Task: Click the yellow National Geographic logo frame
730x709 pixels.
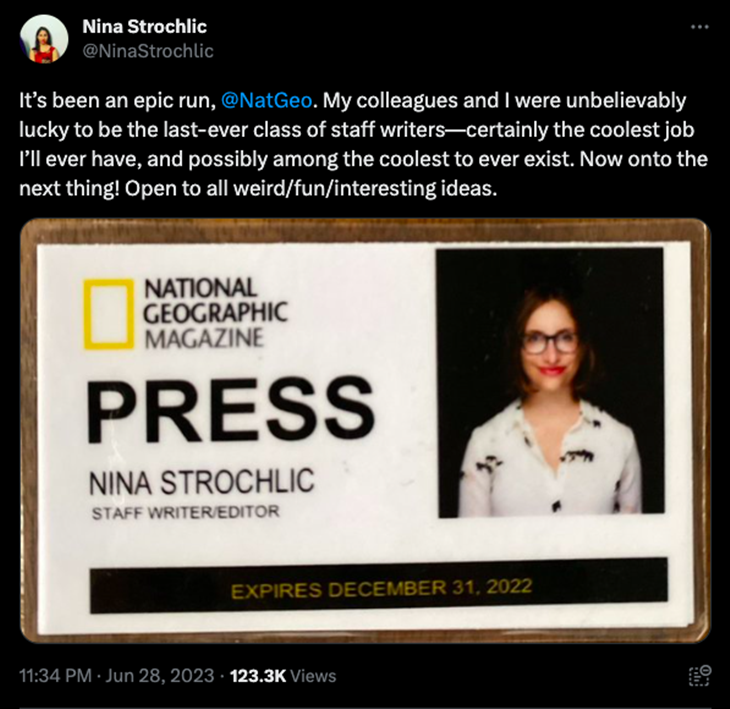Action: (x=108, y=314)
